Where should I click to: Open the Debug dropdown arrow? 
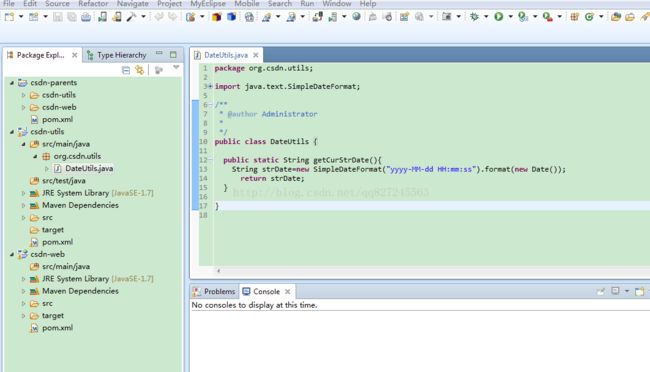tap(486, 17)
